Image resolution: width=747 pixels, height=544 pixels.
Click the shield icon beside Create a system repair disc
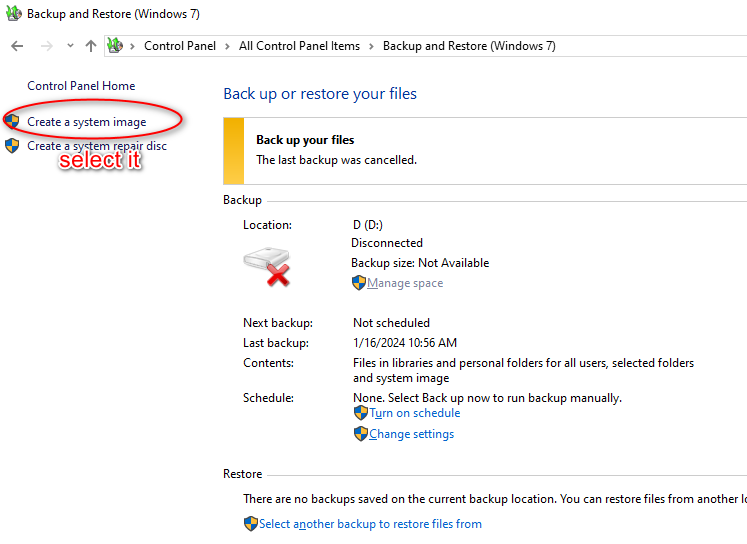pyautogui.click(x=12, y=146)
